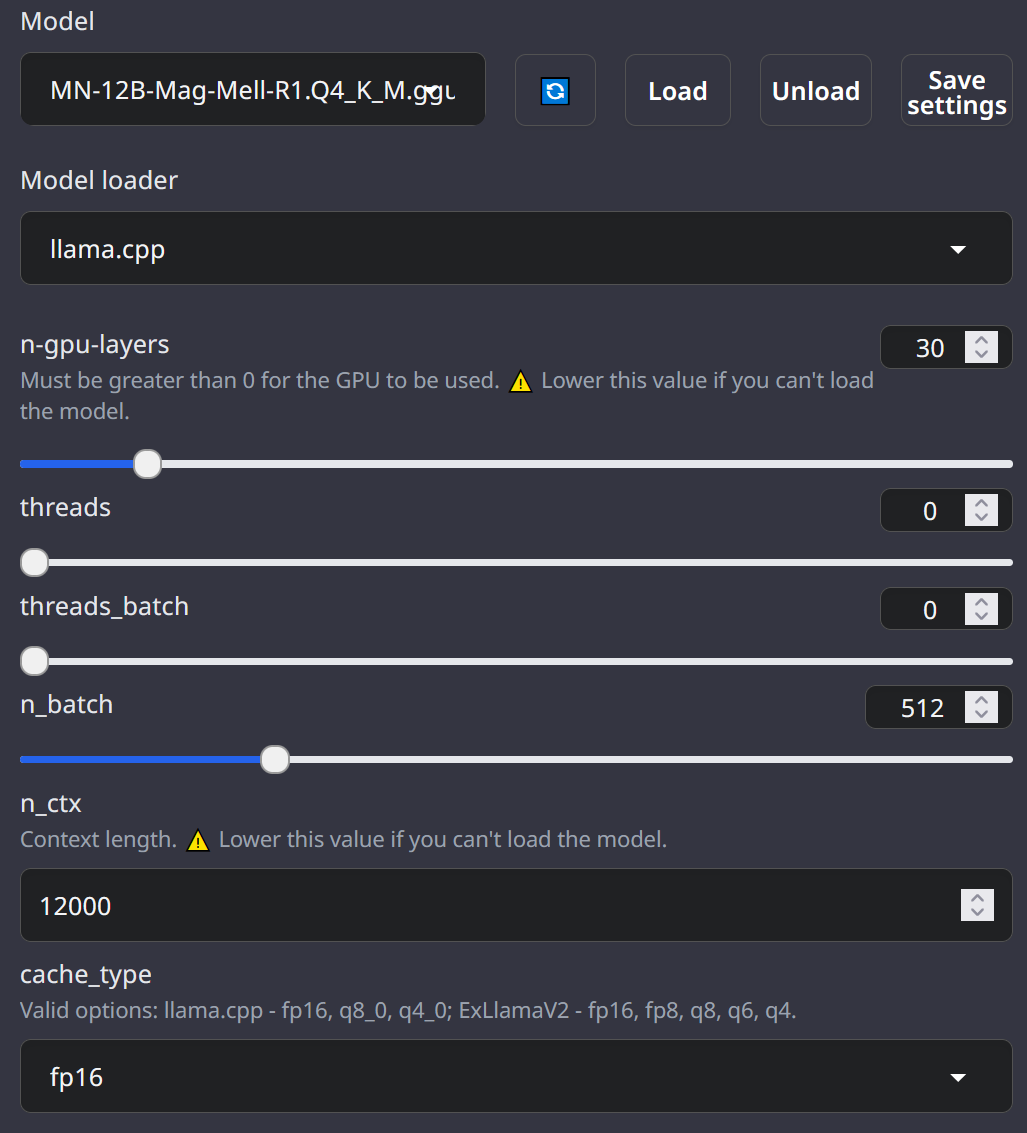This screenshot has height=1133, width=1027.
Task: Click the n-gpu-layers warning icon
Action: (520, 381)
